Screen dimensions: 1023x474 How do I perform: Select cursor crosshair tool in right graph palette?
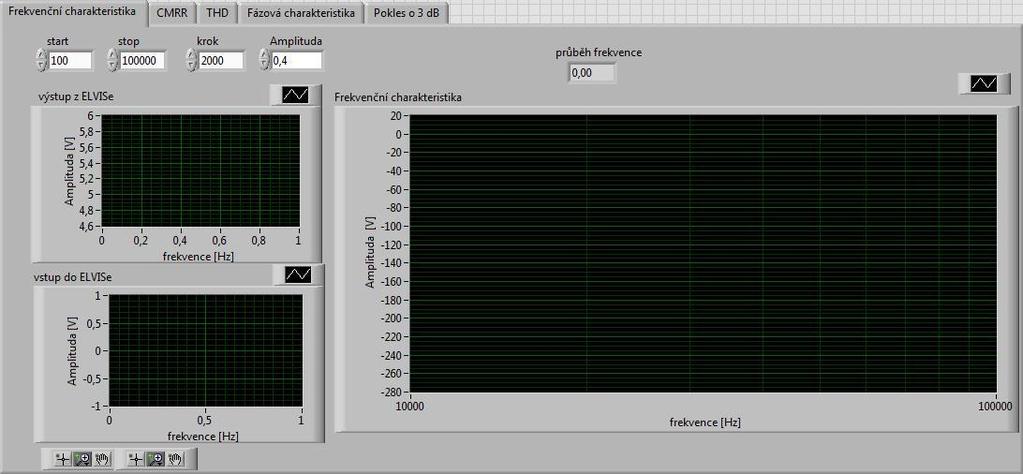pyautogui.click(x=136, y=459)
